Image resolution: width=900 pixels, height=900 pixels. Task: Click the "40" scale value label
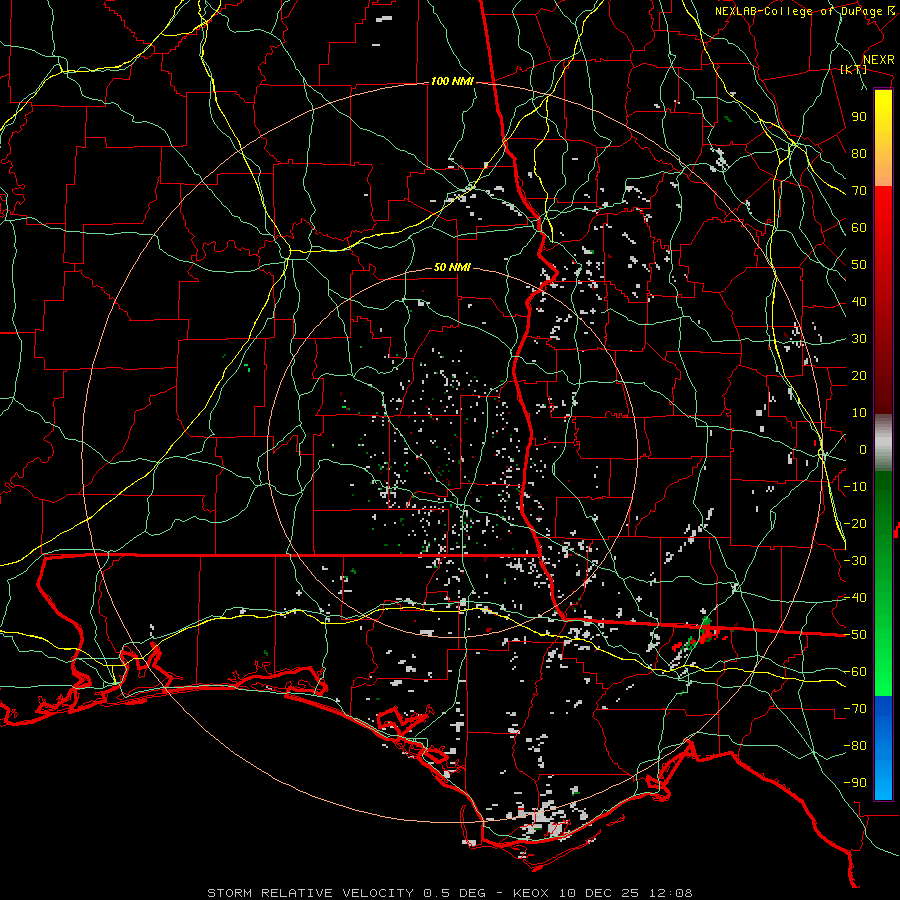click(859, 302)
